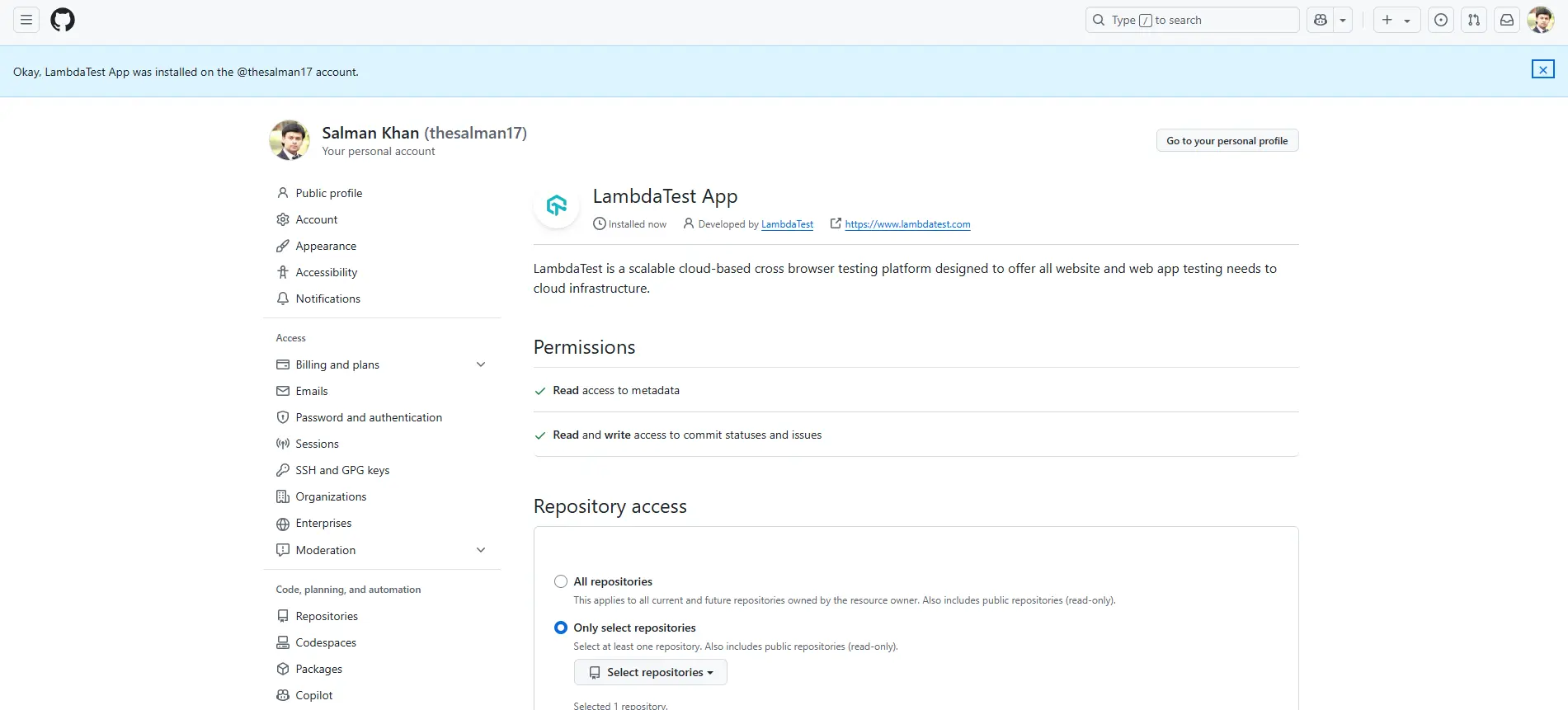
Task: Open Password and authentication settings
Action: click(369, 417)
